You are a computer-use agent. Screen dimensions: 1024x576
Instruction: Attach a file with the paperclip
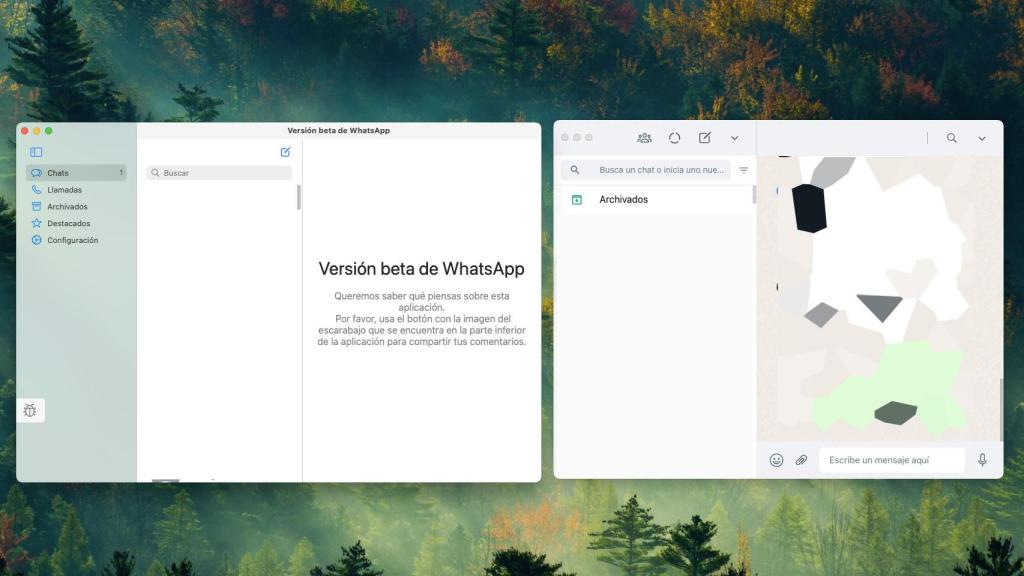pos(801,460)
